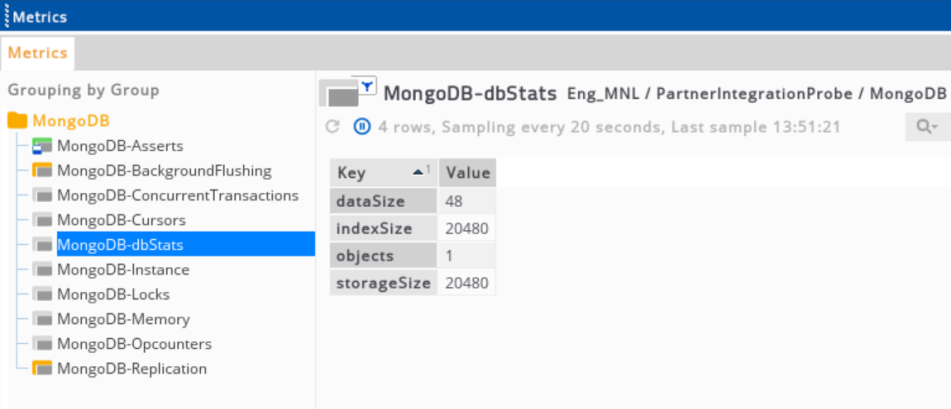Click the Value column header

coord(467,172)
